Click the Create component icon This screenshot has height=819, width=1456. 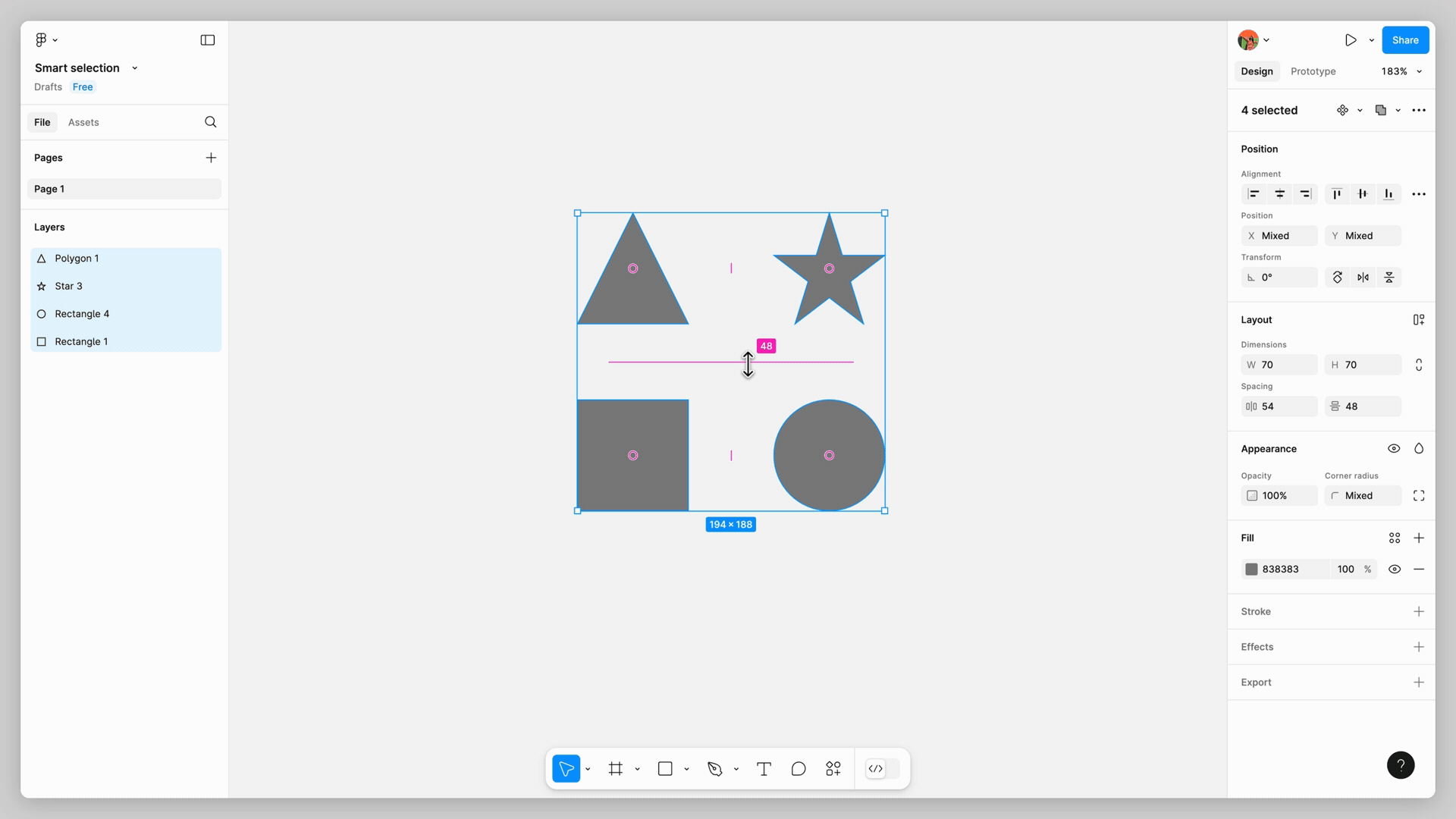[x=1342, y=111]
